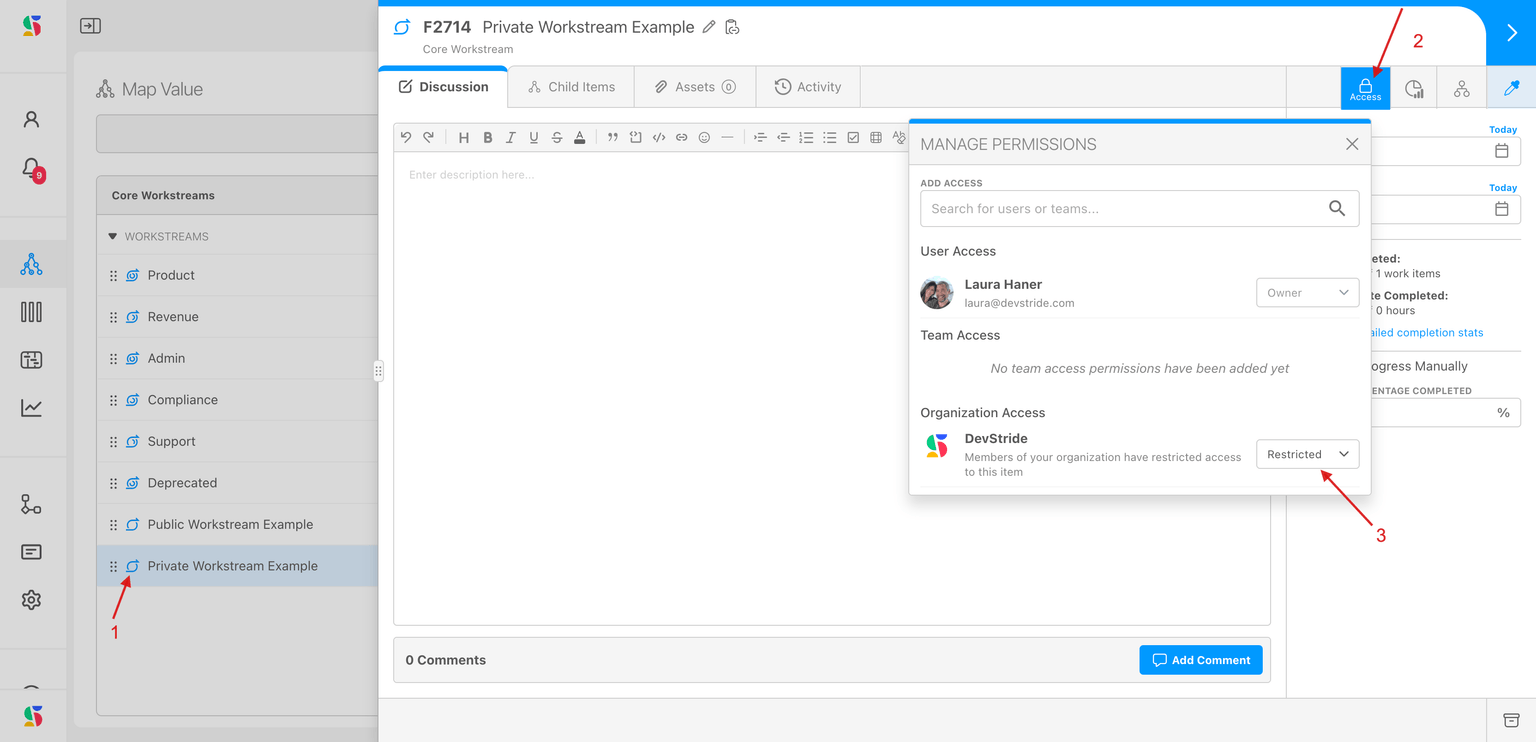Open the pie chart analytics panel
Viewport: 1536px width, 742px height.
(x=1414, y=89)
